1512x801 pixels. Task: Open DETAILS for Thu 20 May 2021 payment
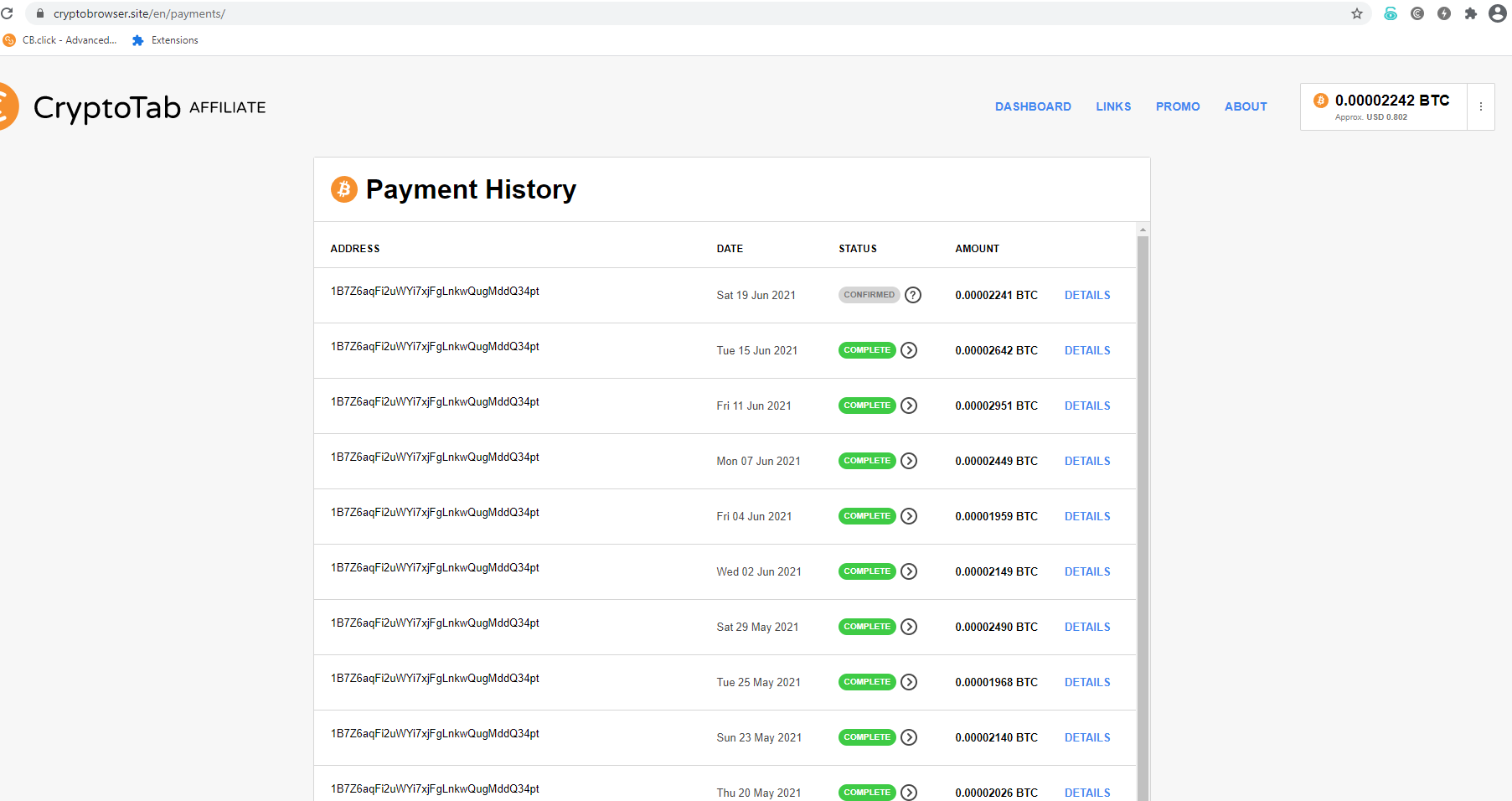tap(1087, 793)
